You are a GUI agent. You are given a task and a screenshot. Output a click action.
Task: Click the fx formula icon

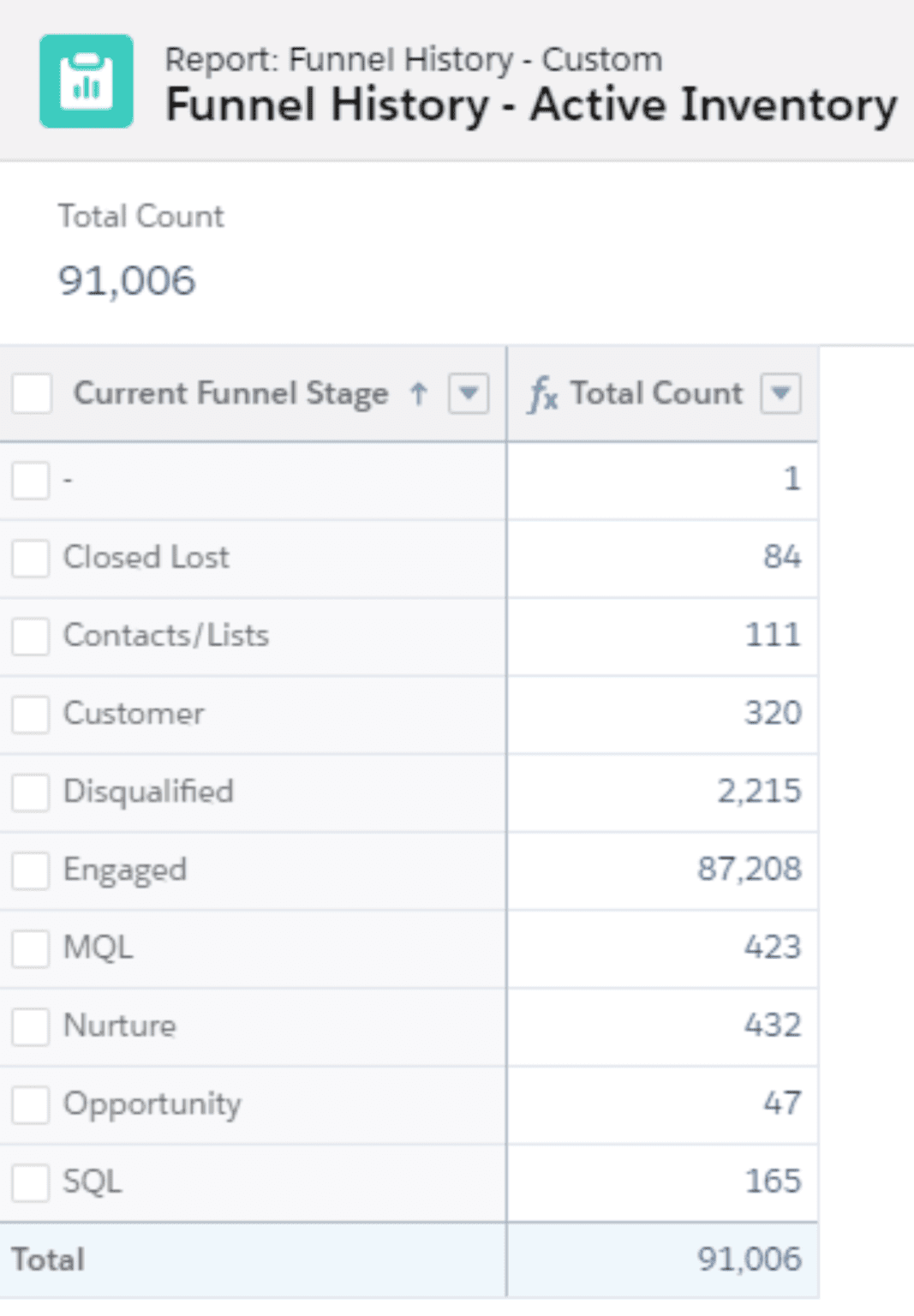543,394
